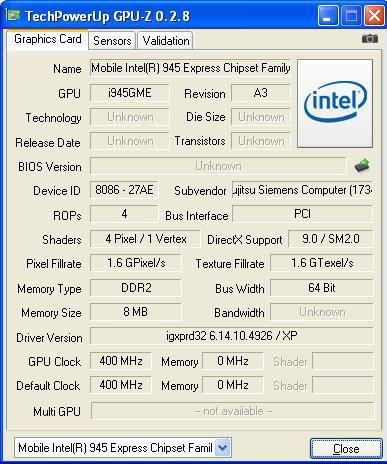Screen dimensions: 387x464
Task: Click the empty Shader field in Default Clock row
Action: coord(343,385)
